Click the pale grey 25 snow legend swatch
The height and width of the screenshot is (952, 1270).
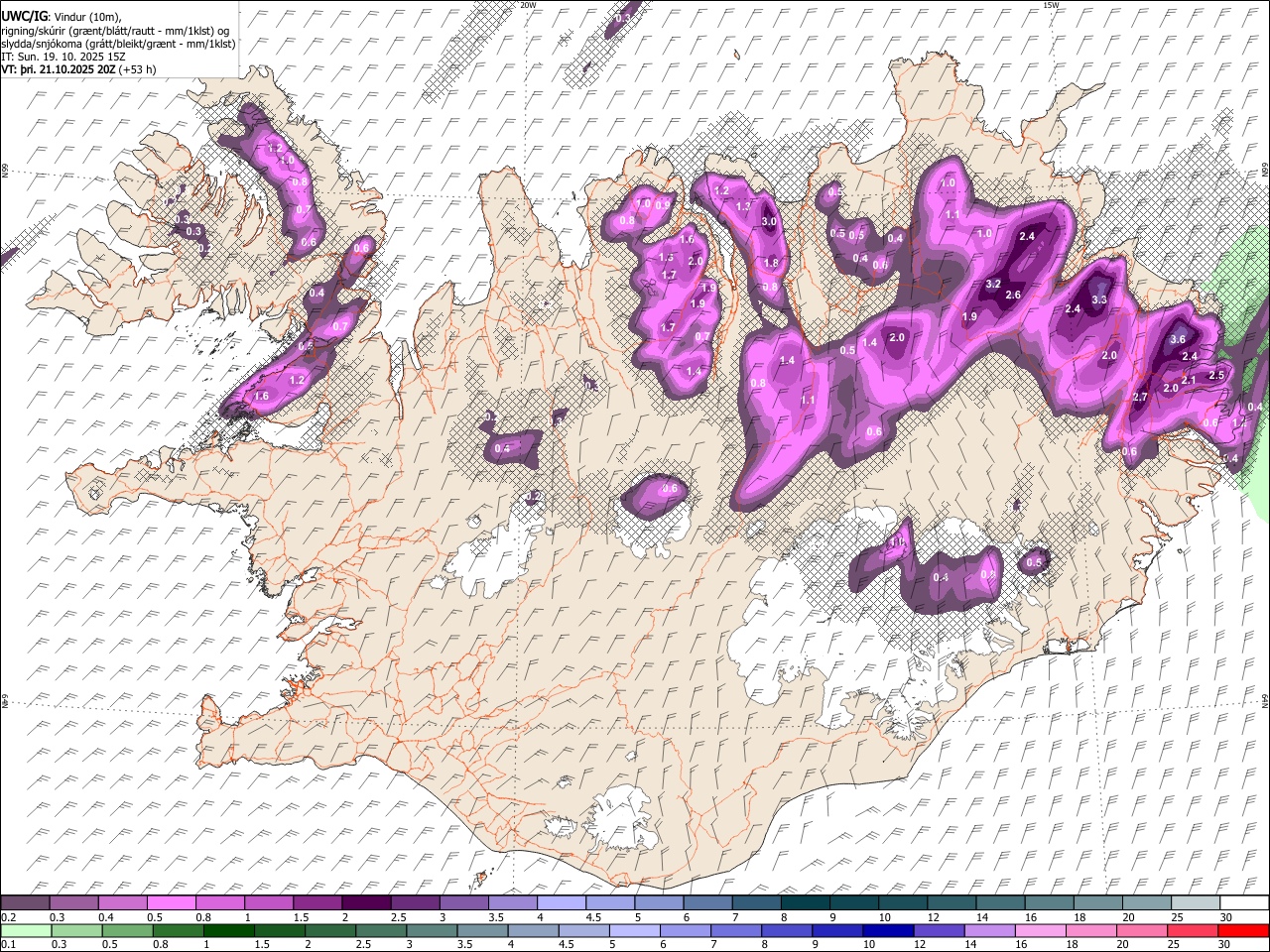coord(1195,903)
